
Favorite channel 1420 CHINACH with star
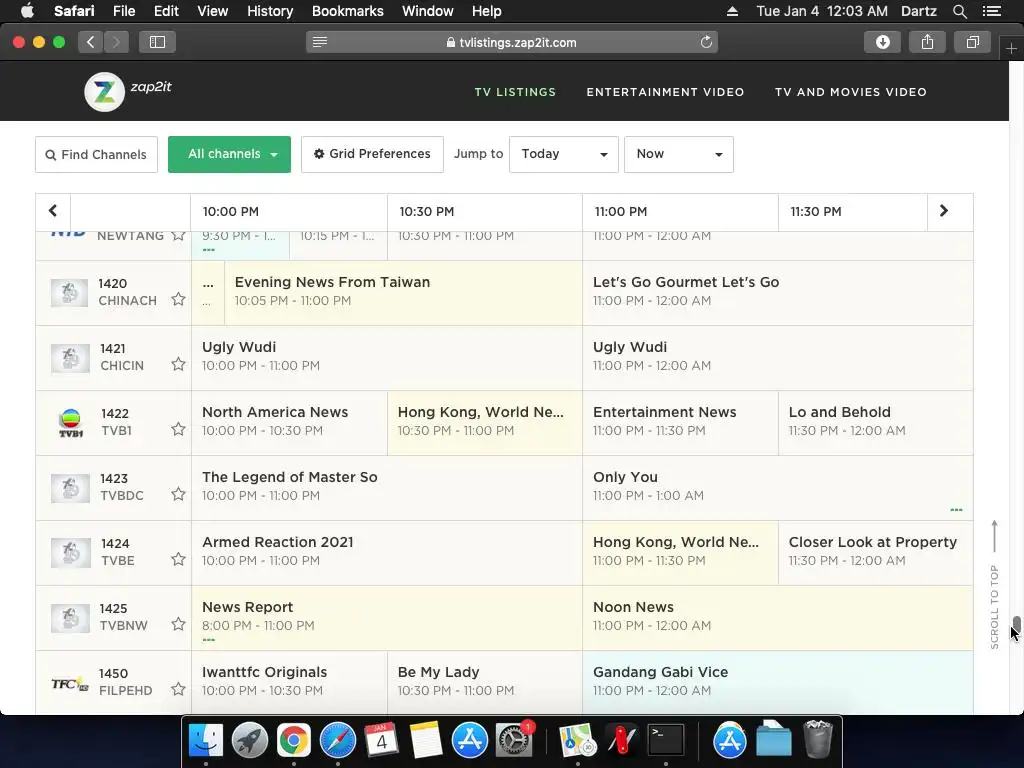(x=178, y=300)
